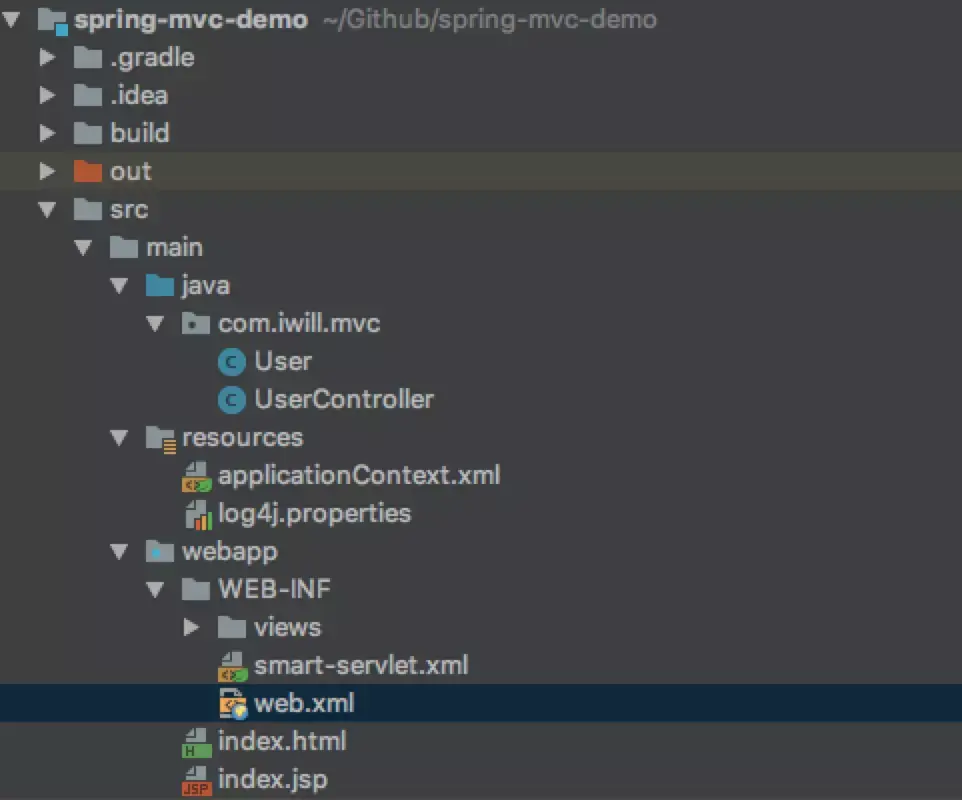Select the src folder name
Image resolution: width=962 pixels, height=800 pixels.
(x=129, y=210)
